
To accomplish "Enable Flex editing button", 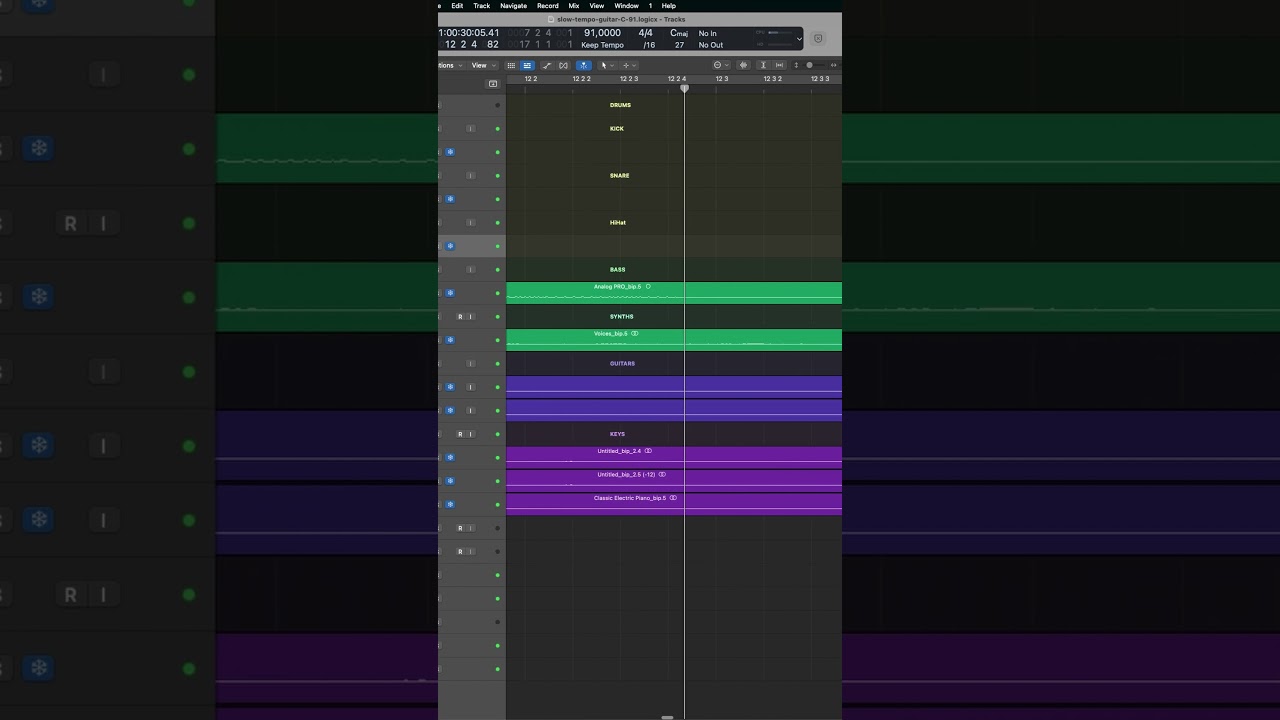I will pos(563,65).
